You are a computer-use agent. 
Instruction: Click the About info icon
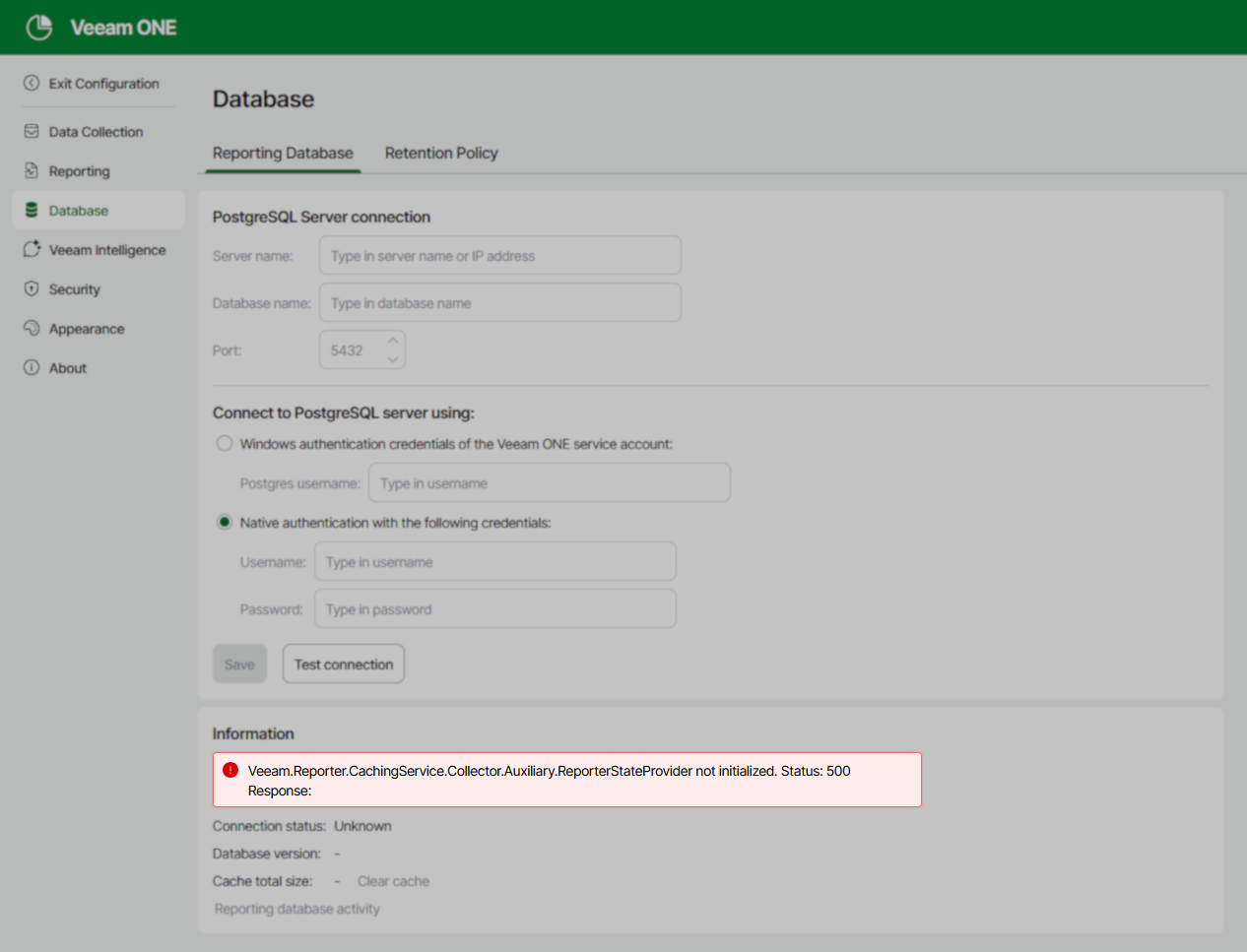(x=33, y=367)
